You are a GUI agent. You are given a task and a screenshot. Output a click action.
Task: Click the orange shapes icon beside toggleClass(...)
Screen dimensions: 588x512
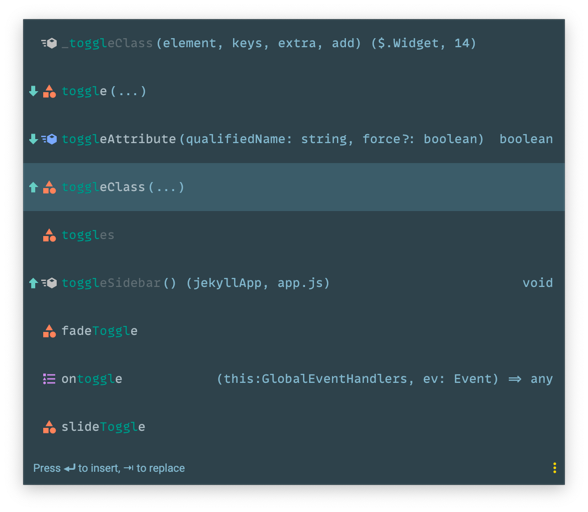pos(49,187)
